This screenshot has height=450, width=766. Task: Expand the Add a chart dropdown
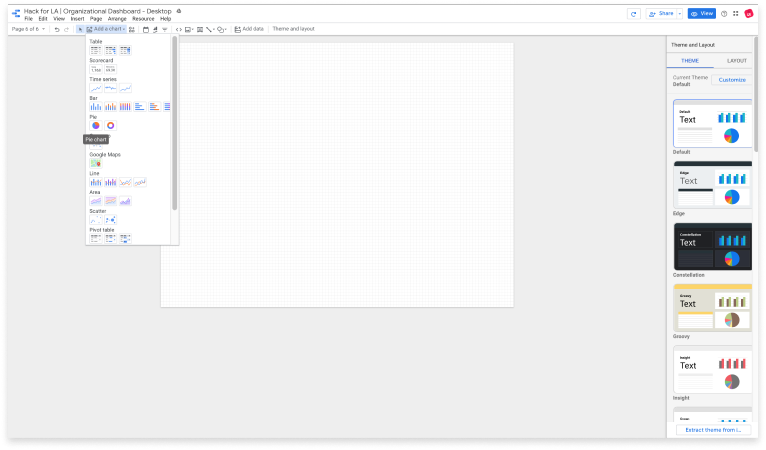pos(107,29)
